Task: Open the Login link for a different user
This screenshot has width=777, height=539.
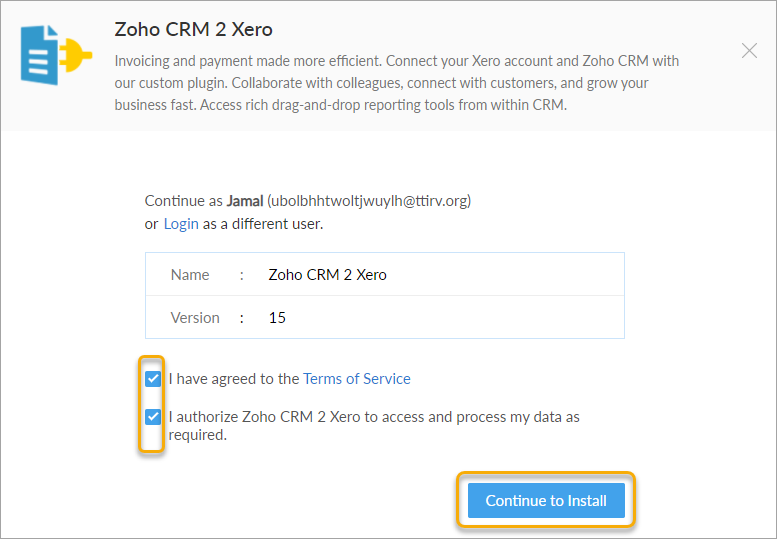Action: pos(181,224)
